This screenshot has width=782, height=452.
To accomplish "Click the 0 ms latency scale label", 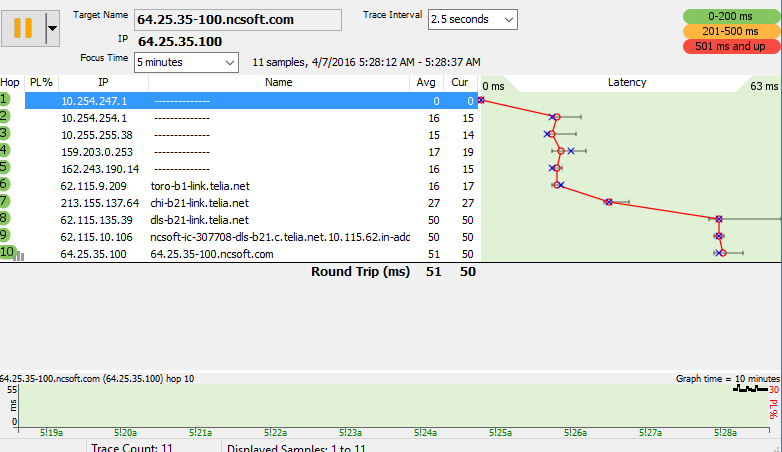I will 493,86.
